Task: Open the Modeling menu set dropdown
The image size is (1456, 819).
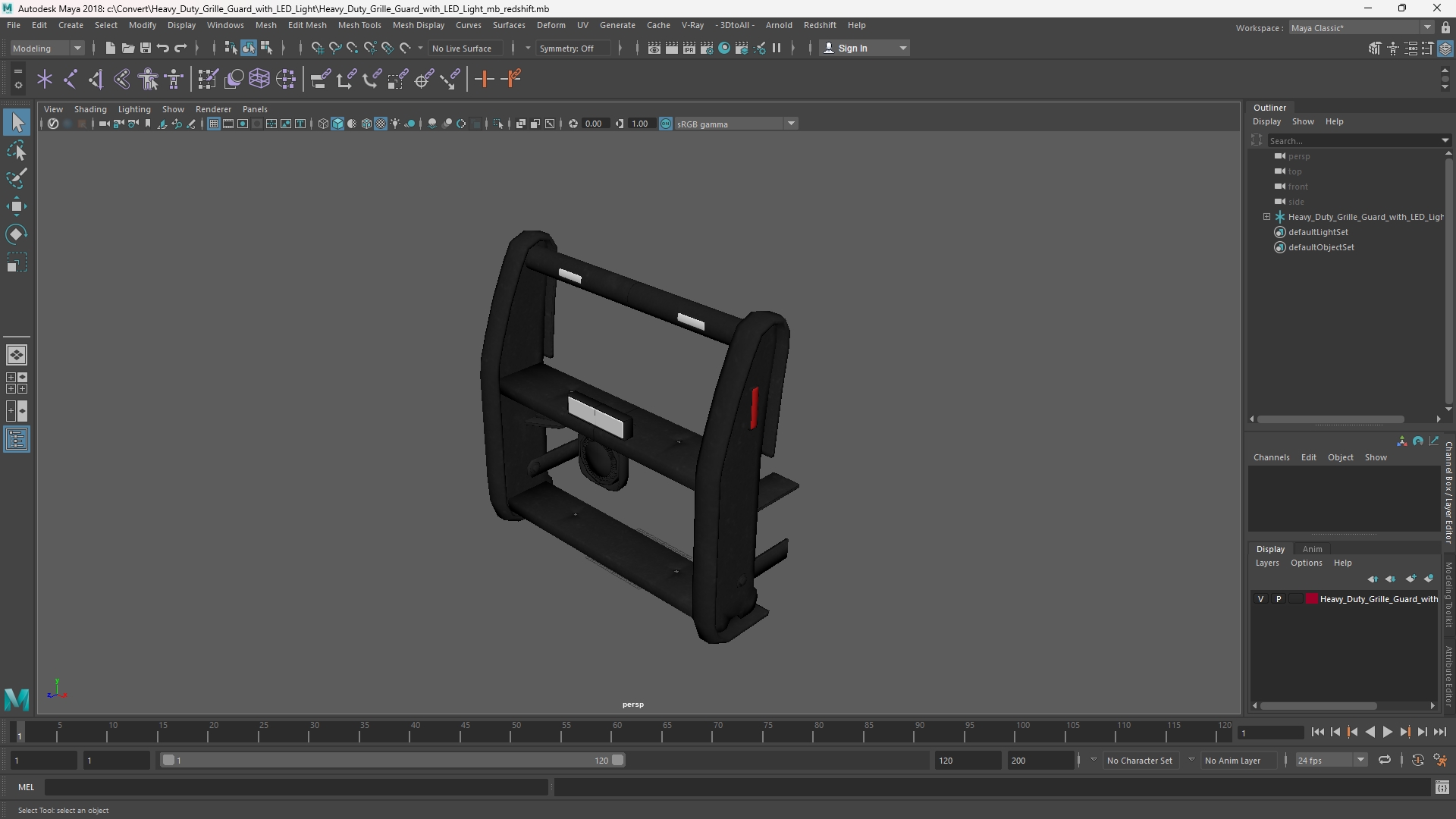Action: click(x=47, y=49)
